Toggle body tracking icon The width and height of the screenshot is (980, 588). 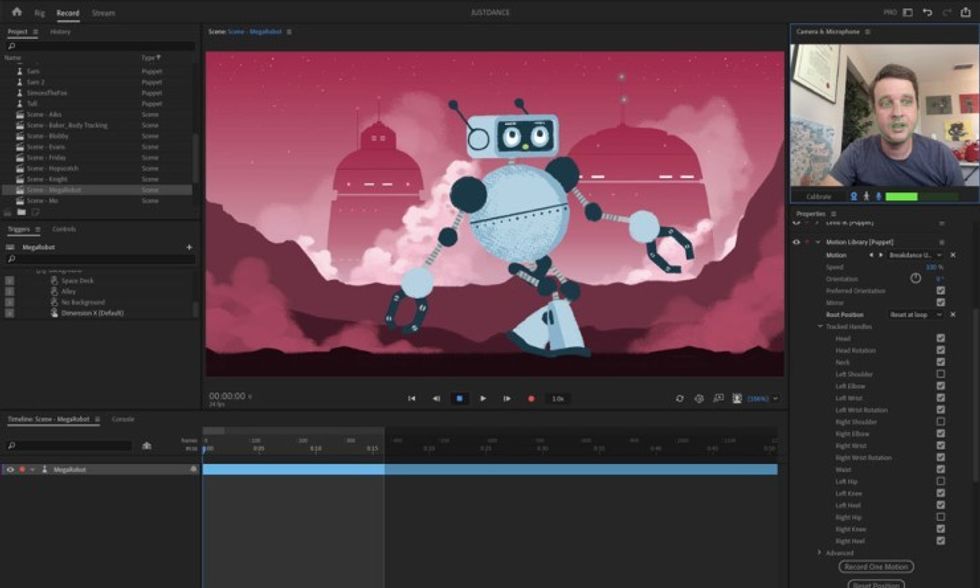pyautogui.click(x=866, y=196)
